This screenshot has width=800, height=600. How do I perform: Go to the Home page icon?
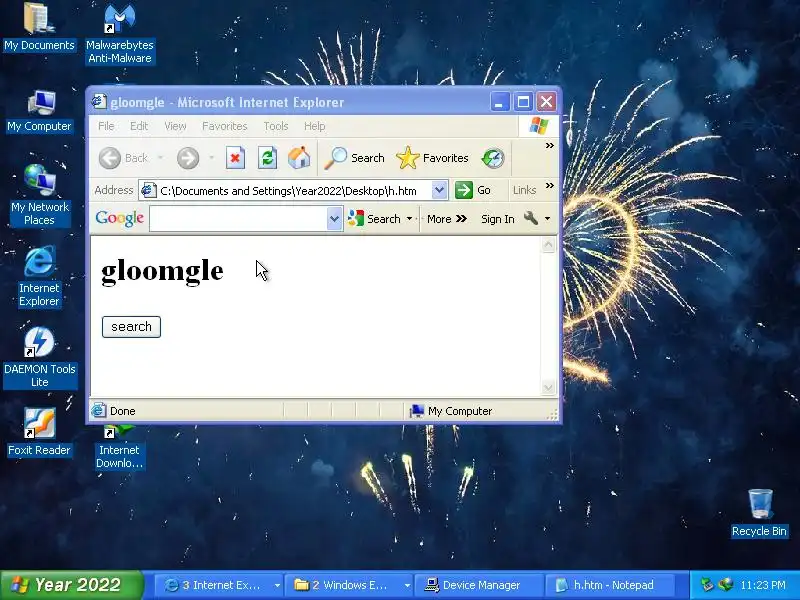[299, 158]
